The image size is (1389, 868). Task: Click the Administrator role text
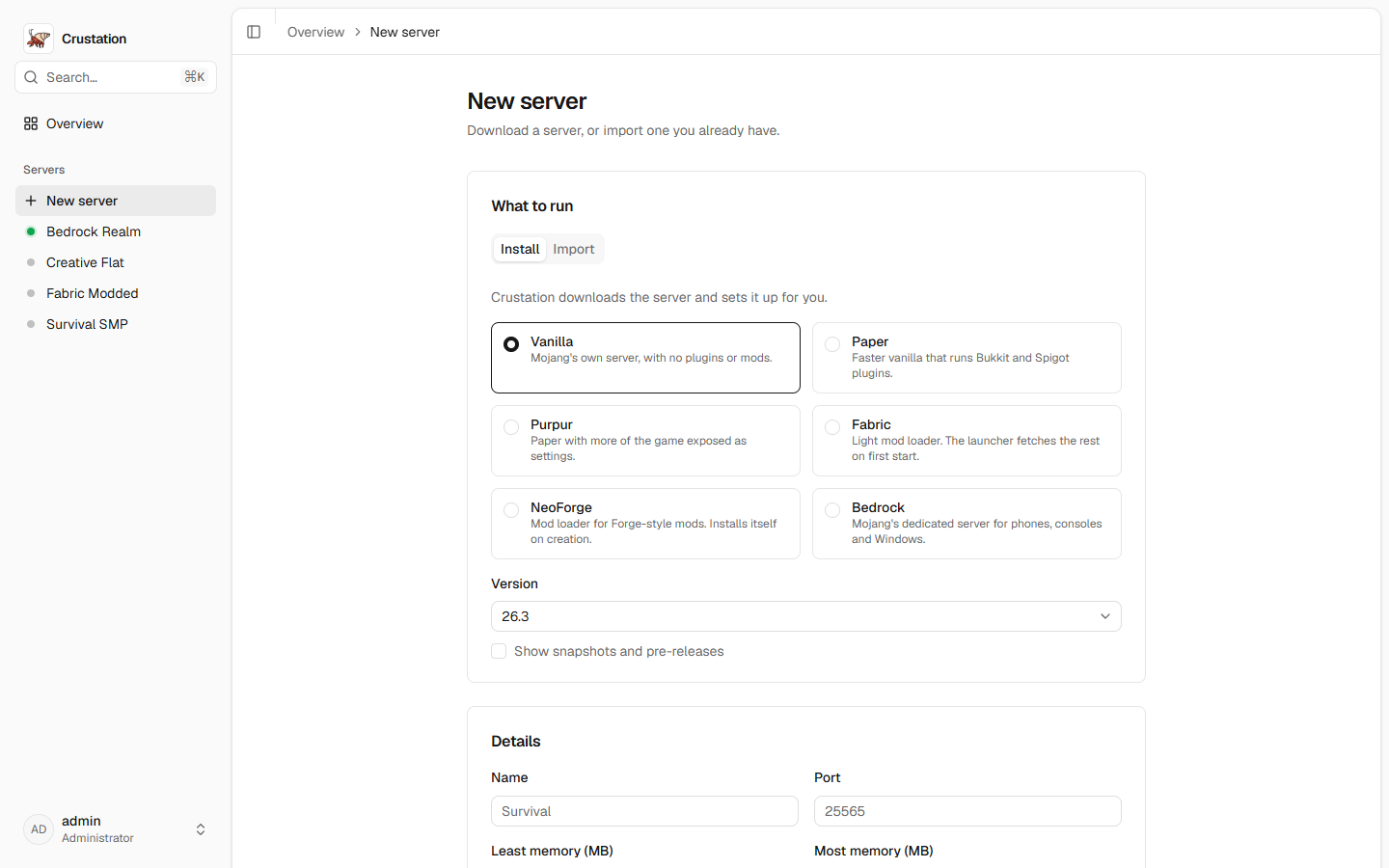click(x=97, y=838)
